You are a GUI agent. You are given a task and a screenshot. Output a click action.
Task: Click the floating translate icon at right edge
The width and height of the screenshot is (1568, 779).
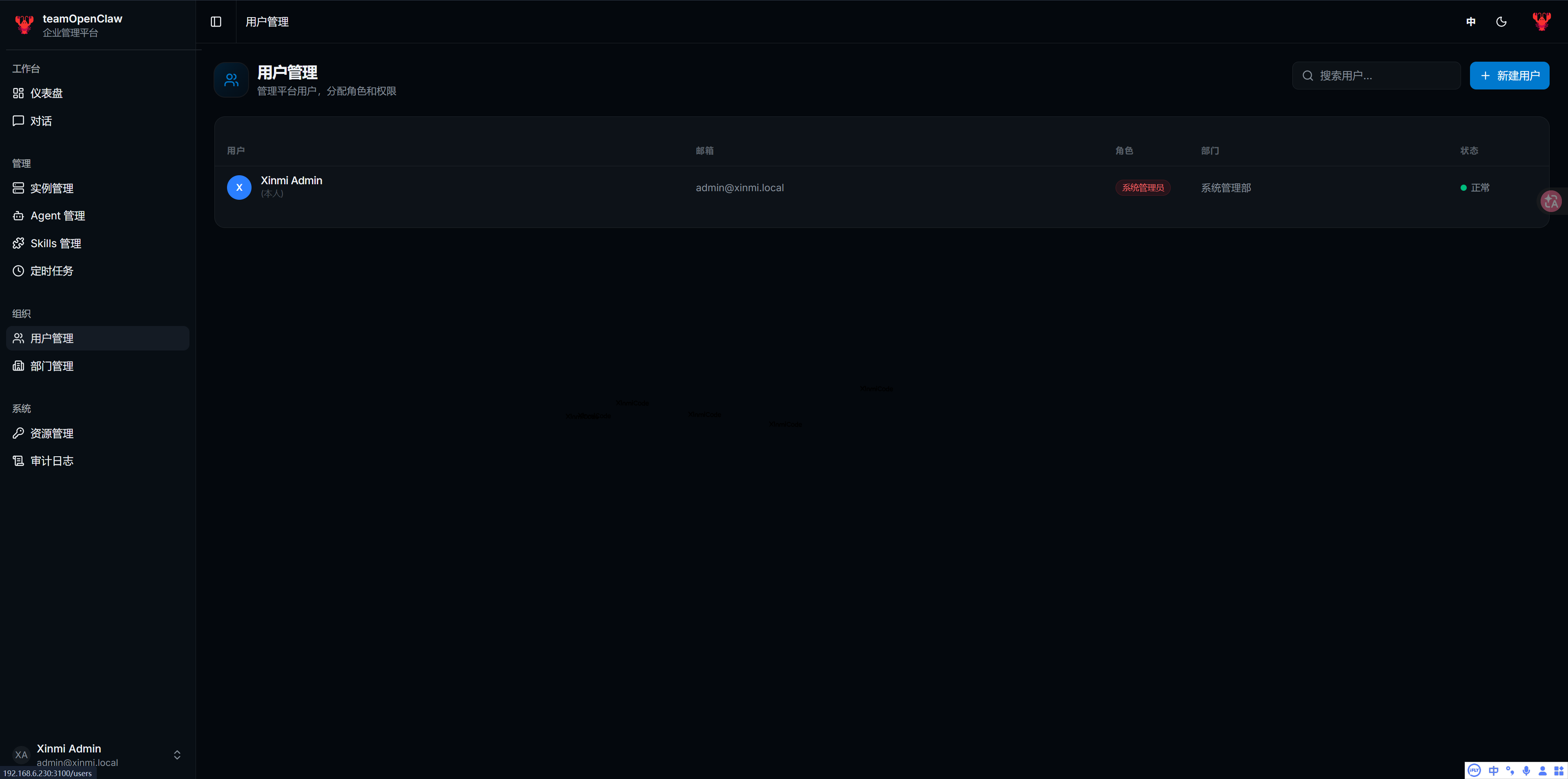[x=1551, y=201]
